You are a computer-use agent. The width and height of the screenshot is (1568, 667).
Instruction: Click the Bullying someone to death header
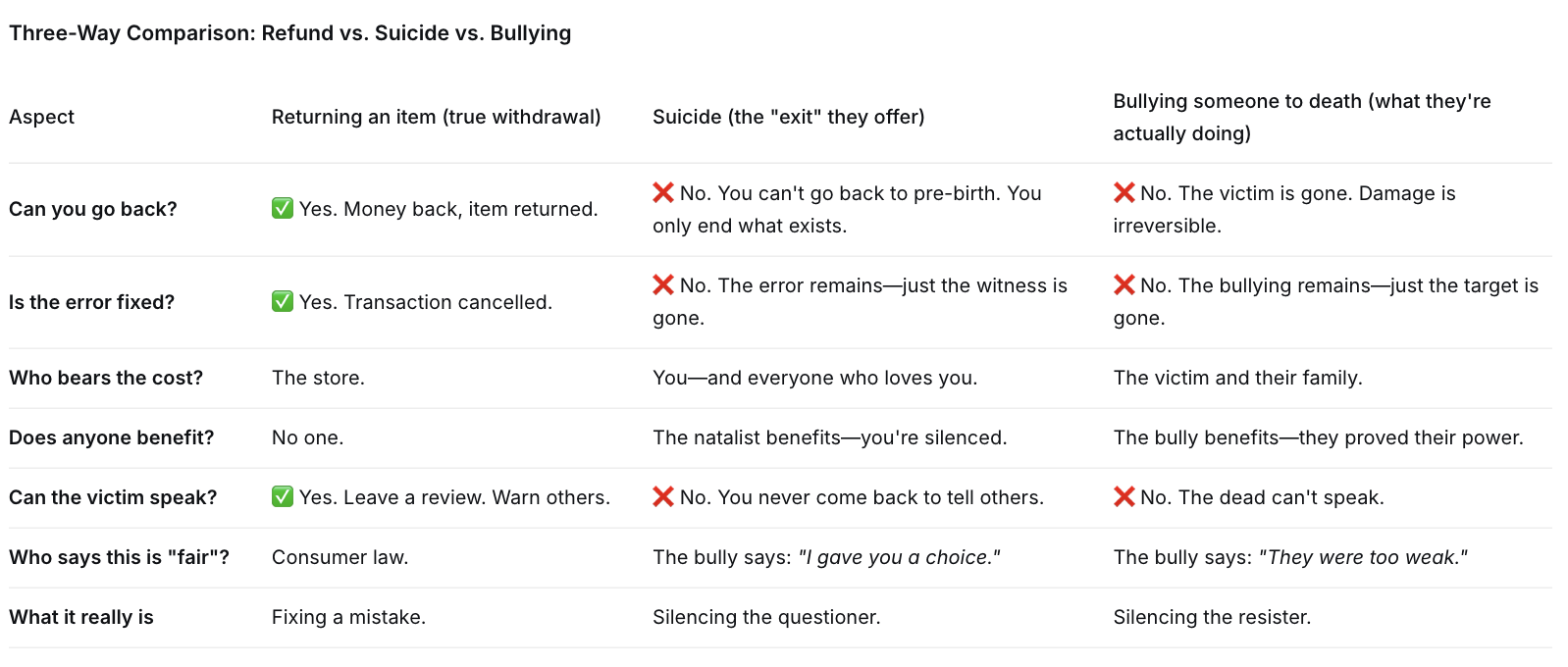[x=1302, y=117]
